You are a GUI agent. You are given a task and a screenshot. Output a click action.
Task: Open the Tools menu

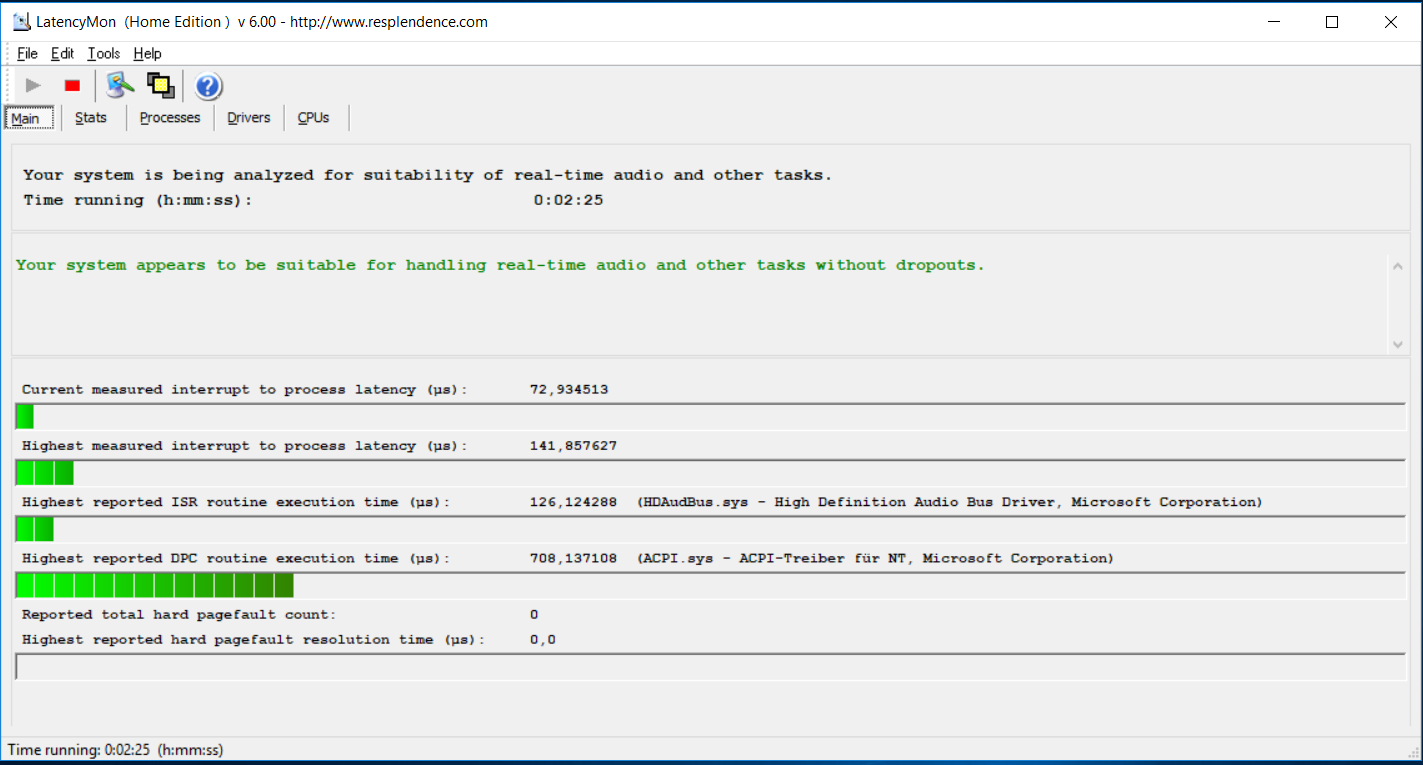tap(103, 54)
